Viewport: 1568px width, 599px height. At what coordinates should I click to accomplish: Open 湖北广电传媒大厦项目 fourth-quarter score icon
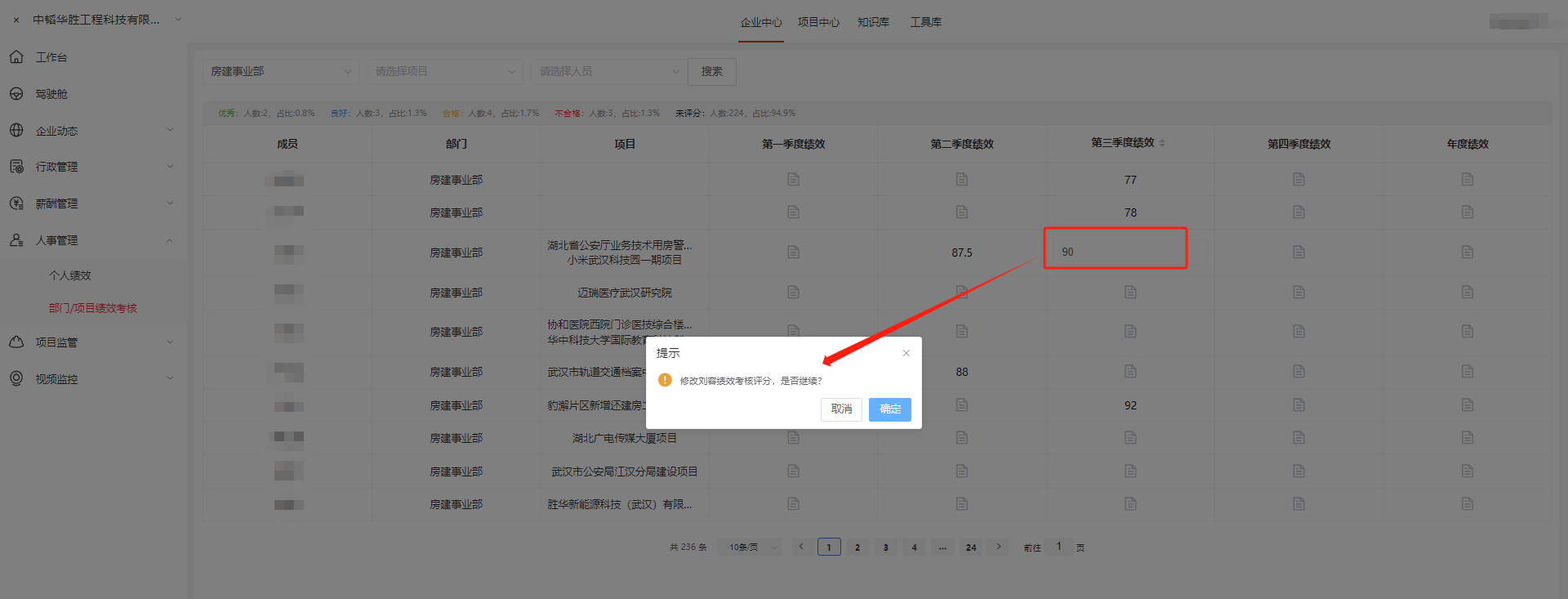(x=1298, y=437)
